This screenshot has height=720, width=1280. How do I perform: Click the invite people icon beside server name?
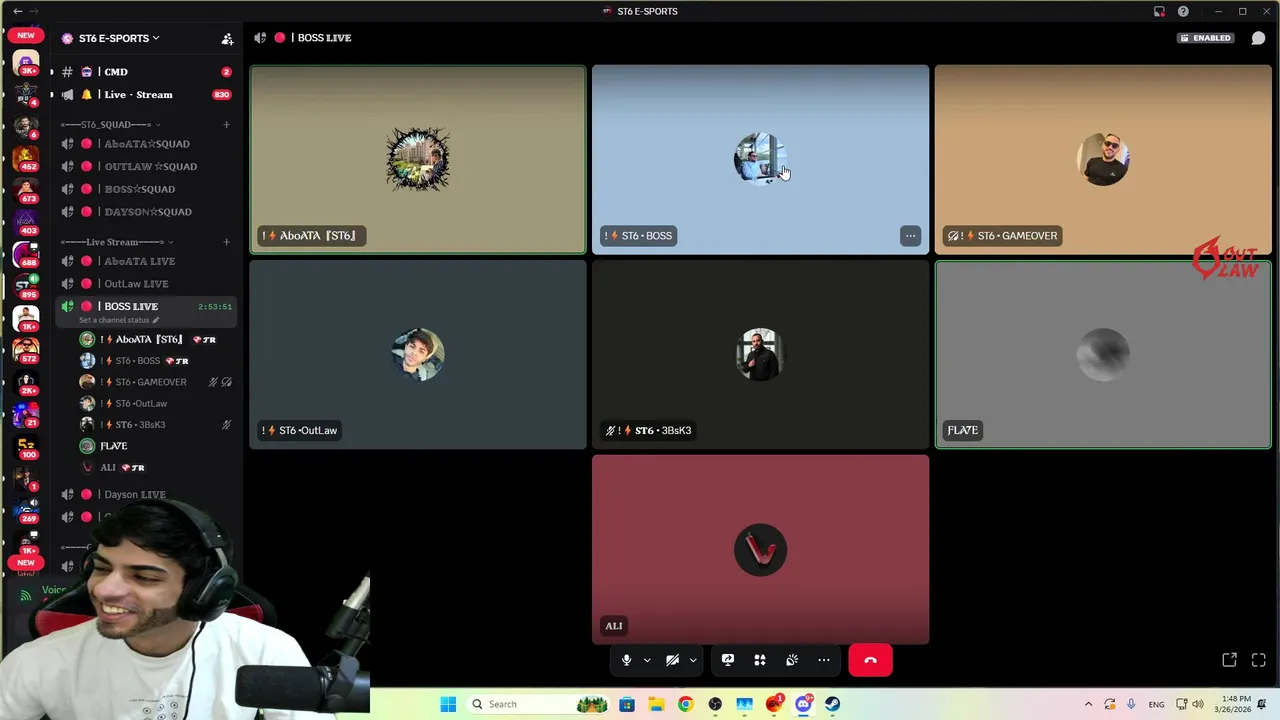point(227,38)
